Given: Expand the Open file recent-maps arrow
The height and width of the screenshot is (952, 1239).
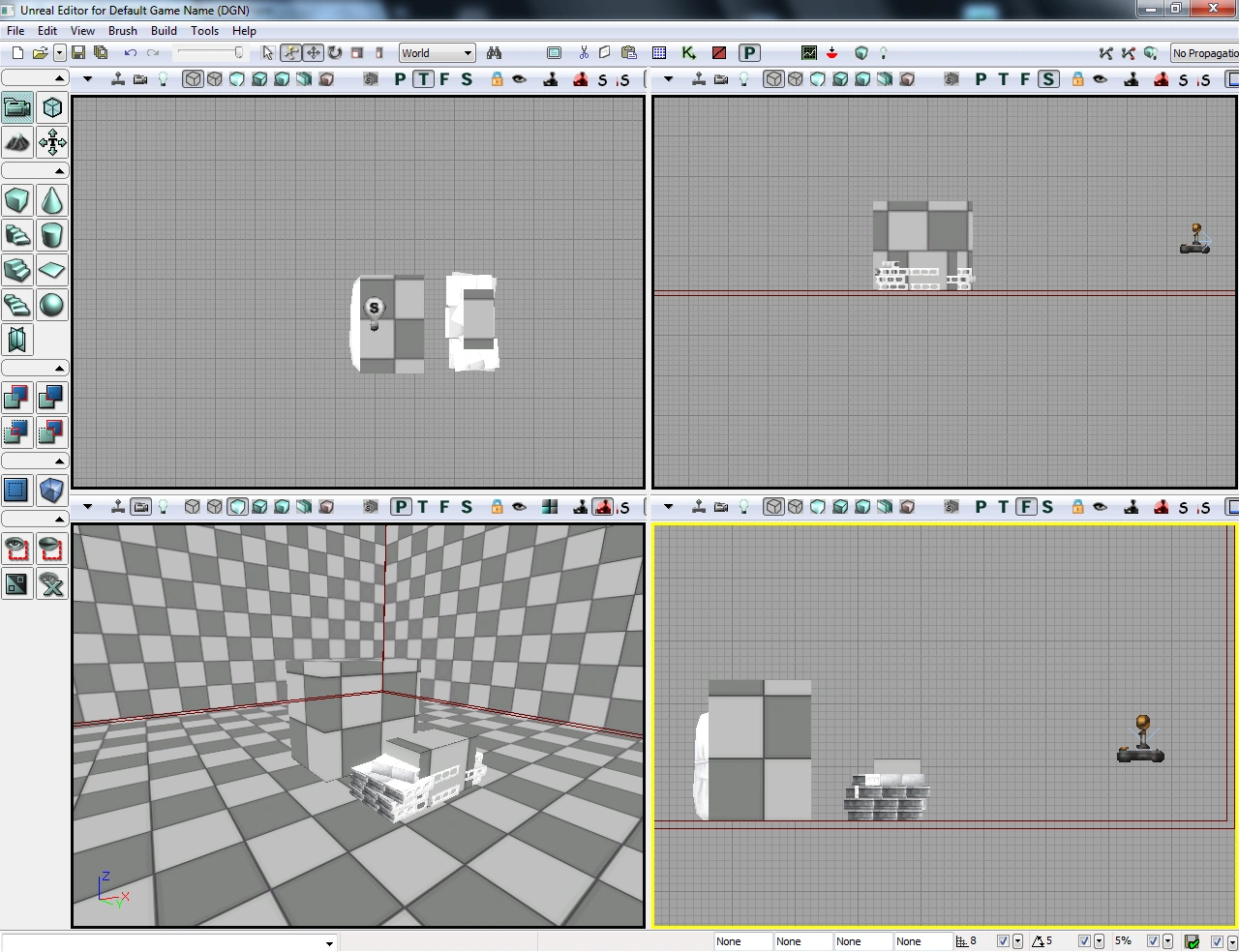Looking at the screenshot, I should click(x=60, y=53).
